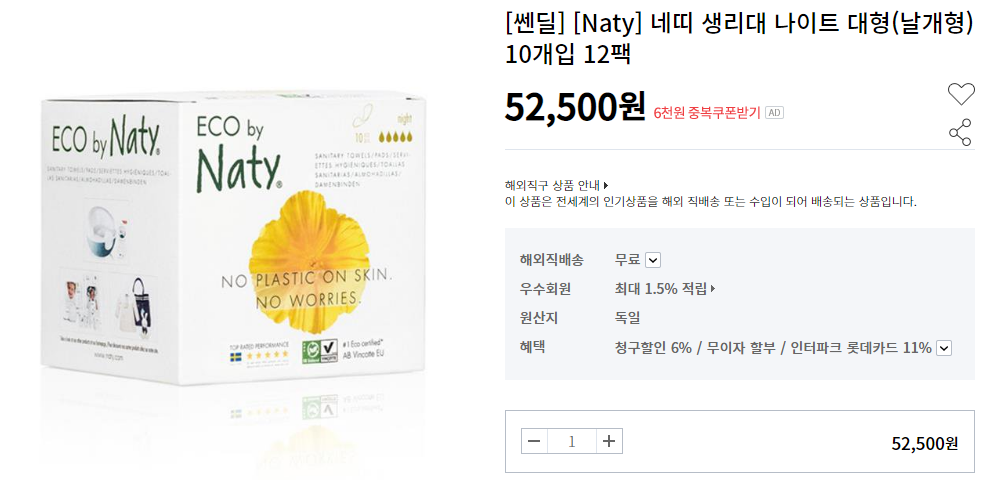This screenshot has height=480, width=990.
Task: Select the [Naty] 네띠 생리대 product title
Action: [739, 39]
